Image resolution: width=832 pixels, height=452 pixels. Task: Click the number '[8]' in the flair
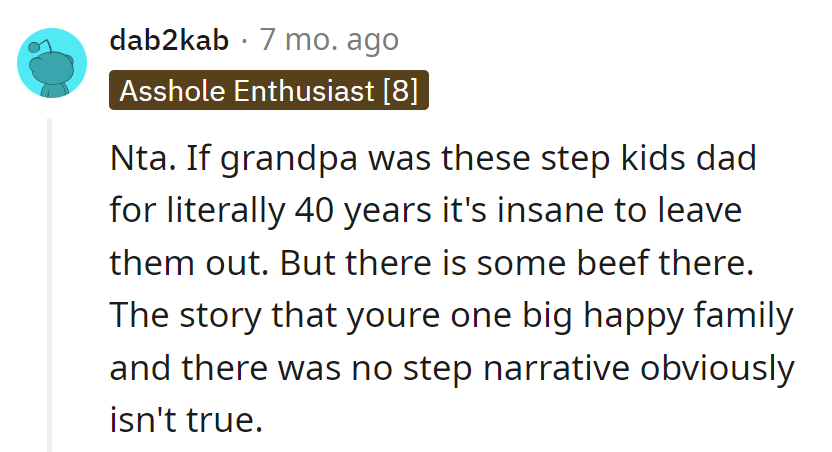click(398, 91)
